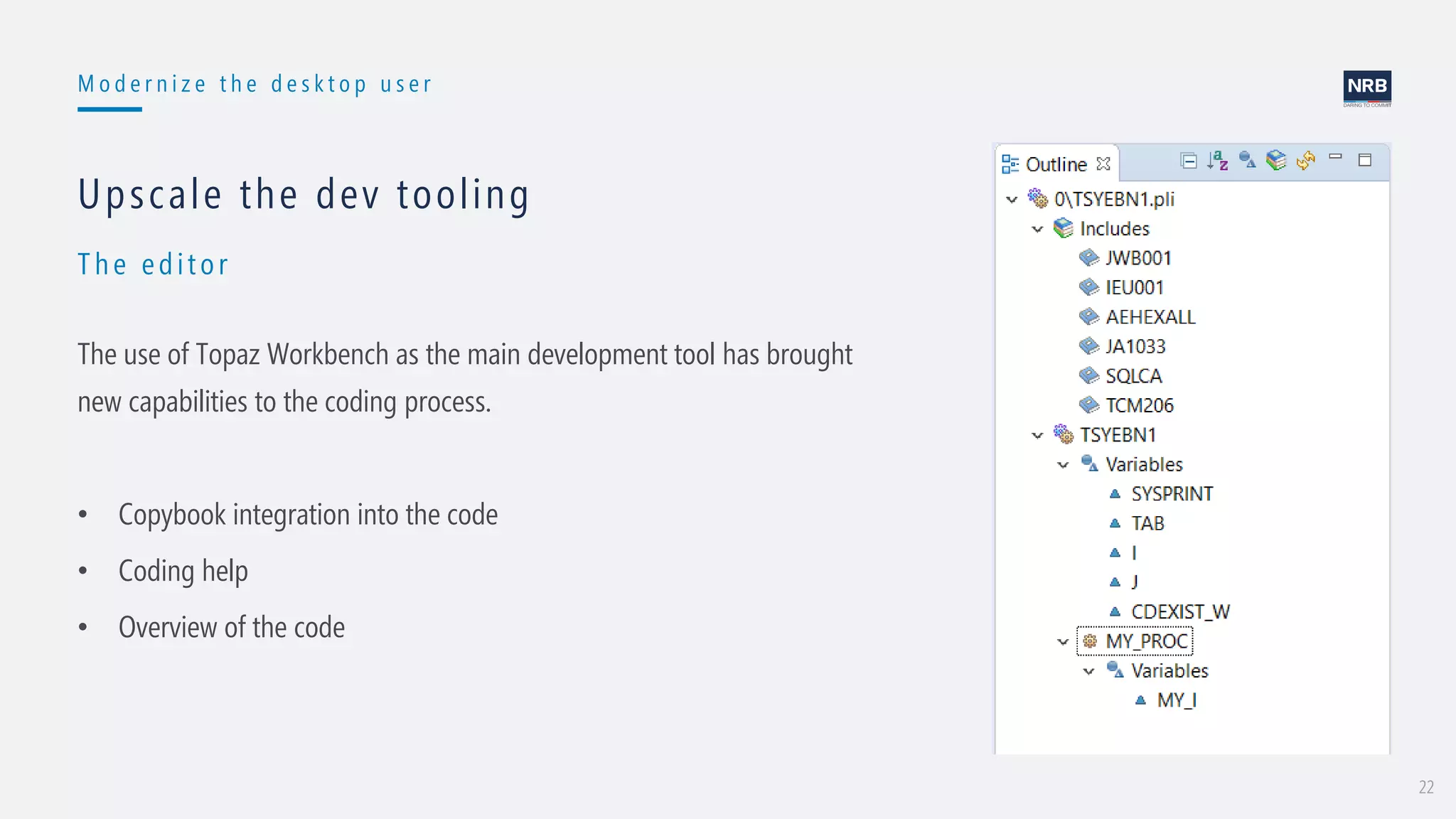
Task: Click the Variables icon under MY_PROC
Action: click(x=1115, y=670)
